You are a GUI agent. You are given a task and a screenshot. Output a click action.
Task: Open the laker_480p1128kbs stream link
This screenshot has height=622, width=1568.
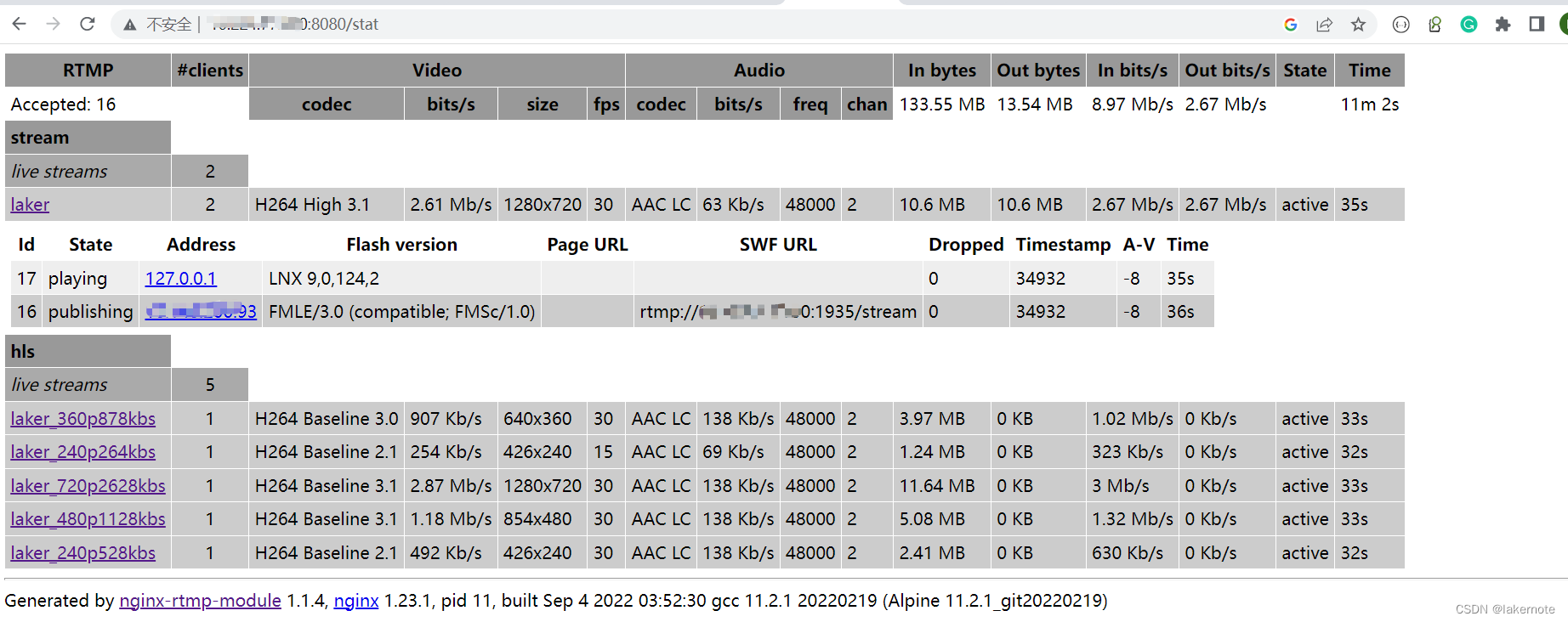click(x=88, y=519)
